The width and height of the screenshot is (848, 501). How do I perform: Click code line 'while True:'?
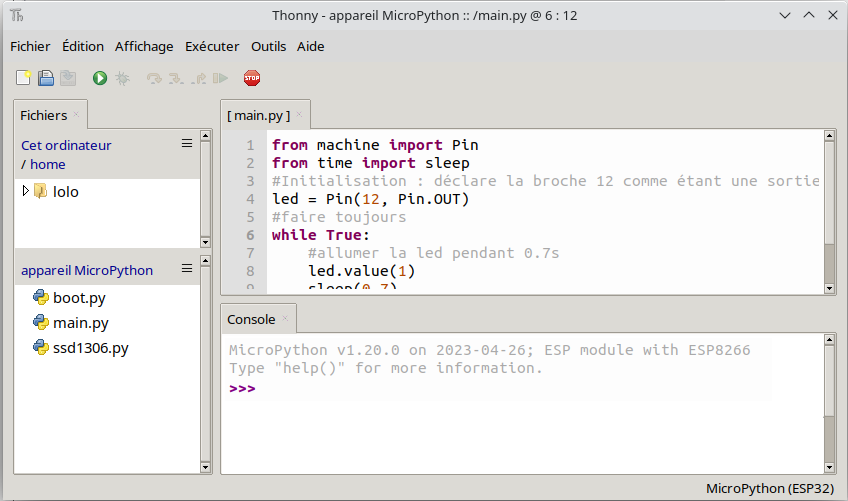321,235
